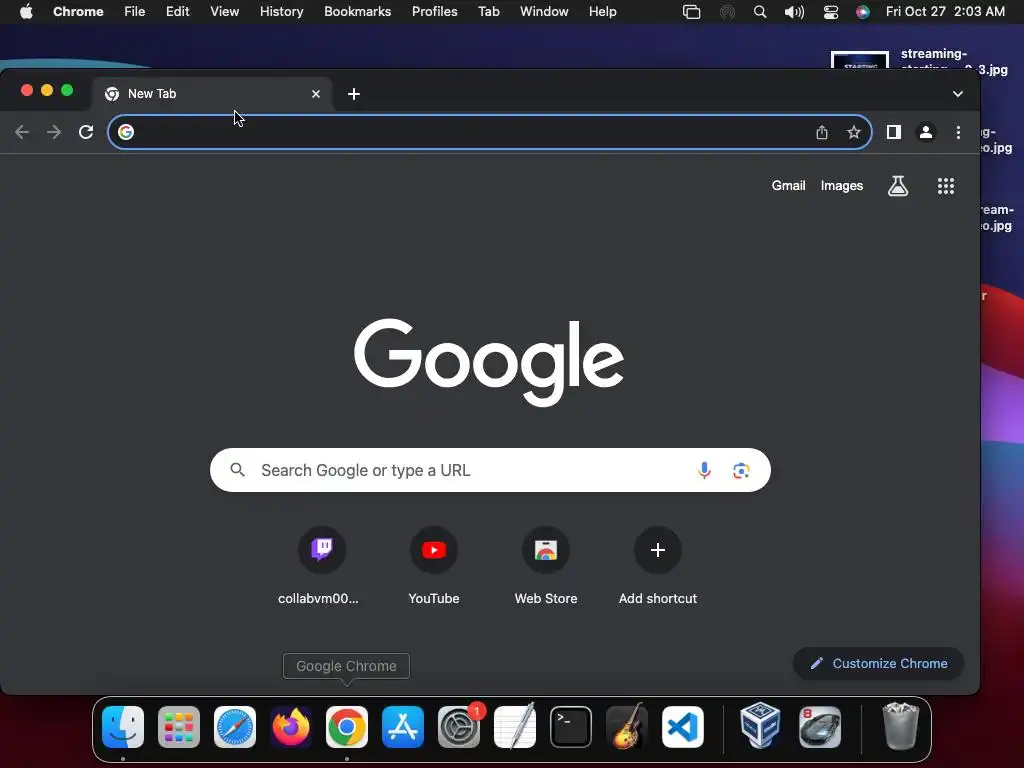
Task: Start voice search with the microphone
Action: [704, 470]
